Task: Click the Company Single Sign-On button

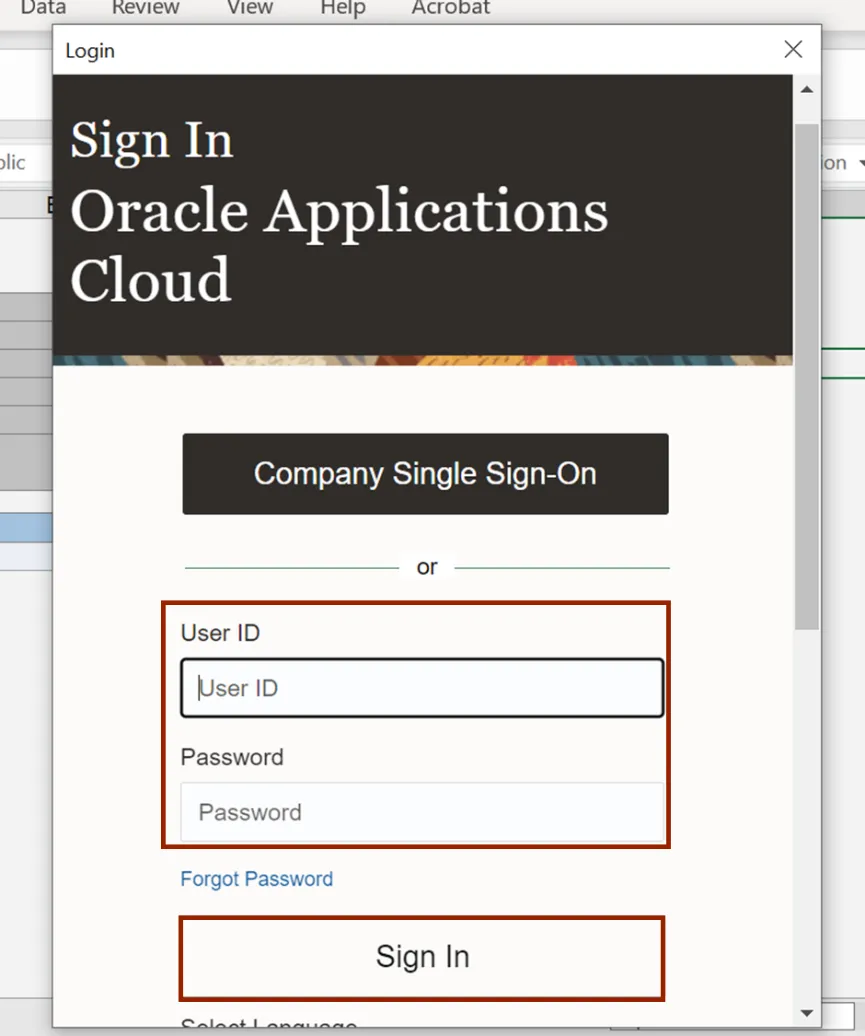Action: pyautogui.click(x=426, y=474)
